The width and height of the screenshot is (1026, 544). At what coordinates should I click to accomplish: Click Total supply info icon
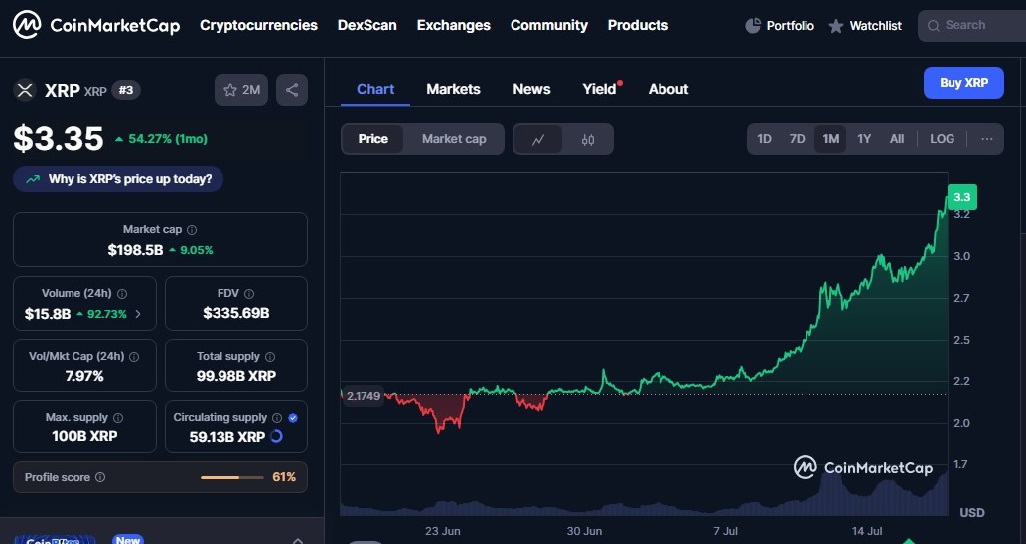pos(270,357)
